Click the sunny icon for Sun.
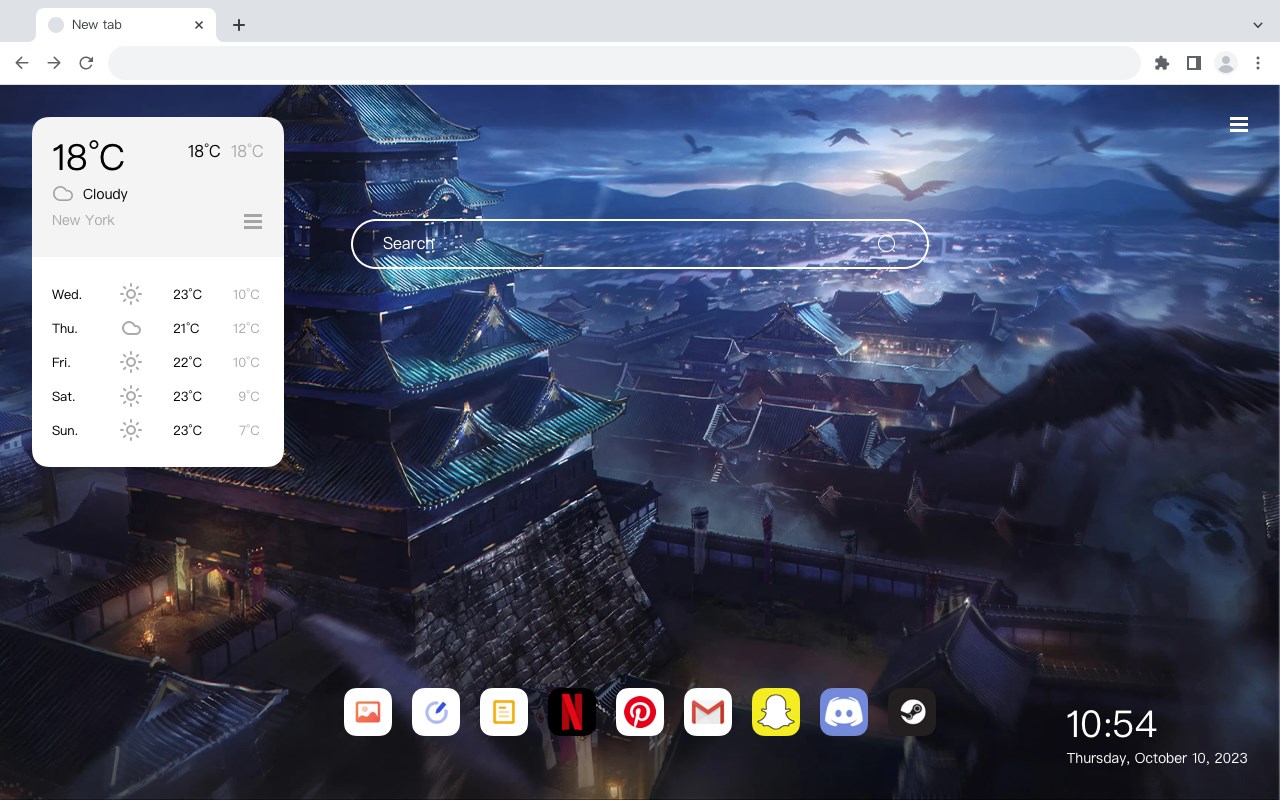Image resolution: width=1280 pixels, height=800 pixels. 131,430
